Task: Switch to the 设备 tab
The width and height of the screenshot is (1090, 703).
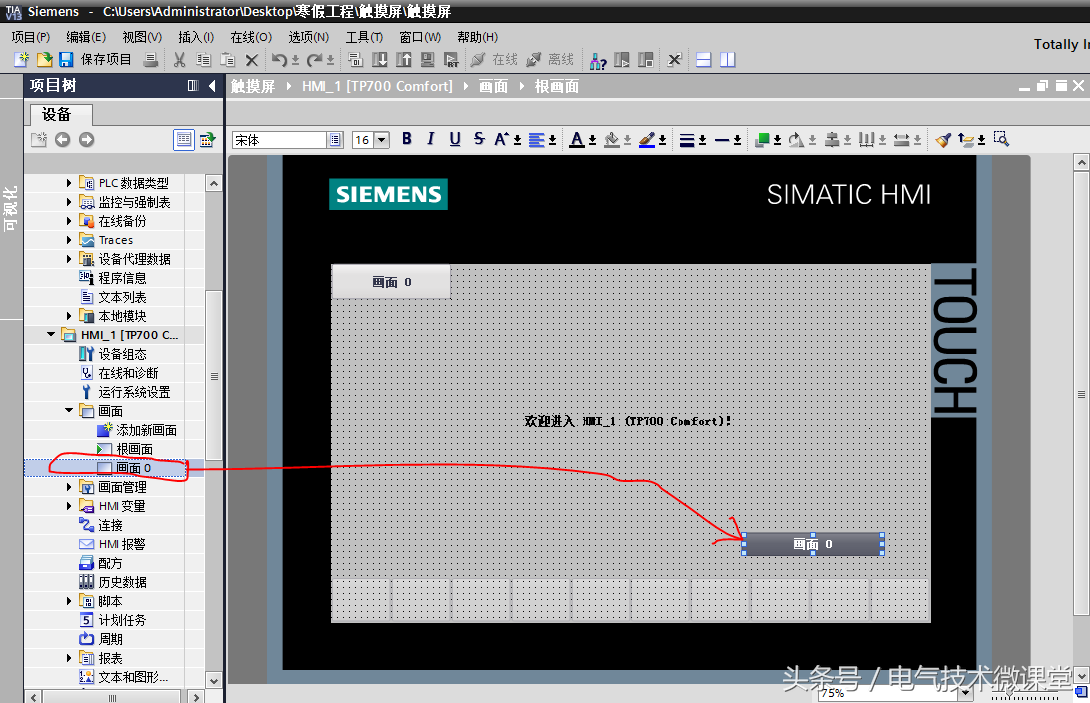Action: 56,114
